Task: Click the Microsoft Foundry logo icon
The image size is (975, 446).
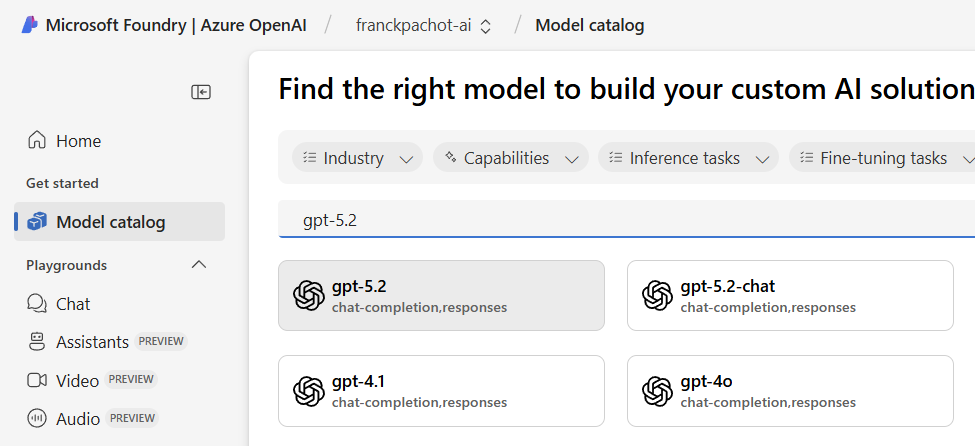Action: pos(30,25)
